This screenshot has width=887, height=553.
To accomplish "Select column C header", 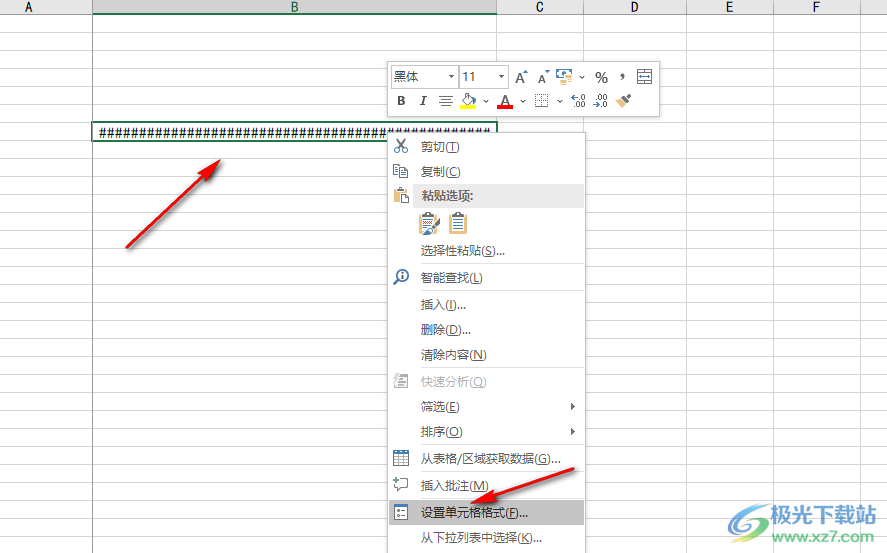I will [x=540, y=7].
